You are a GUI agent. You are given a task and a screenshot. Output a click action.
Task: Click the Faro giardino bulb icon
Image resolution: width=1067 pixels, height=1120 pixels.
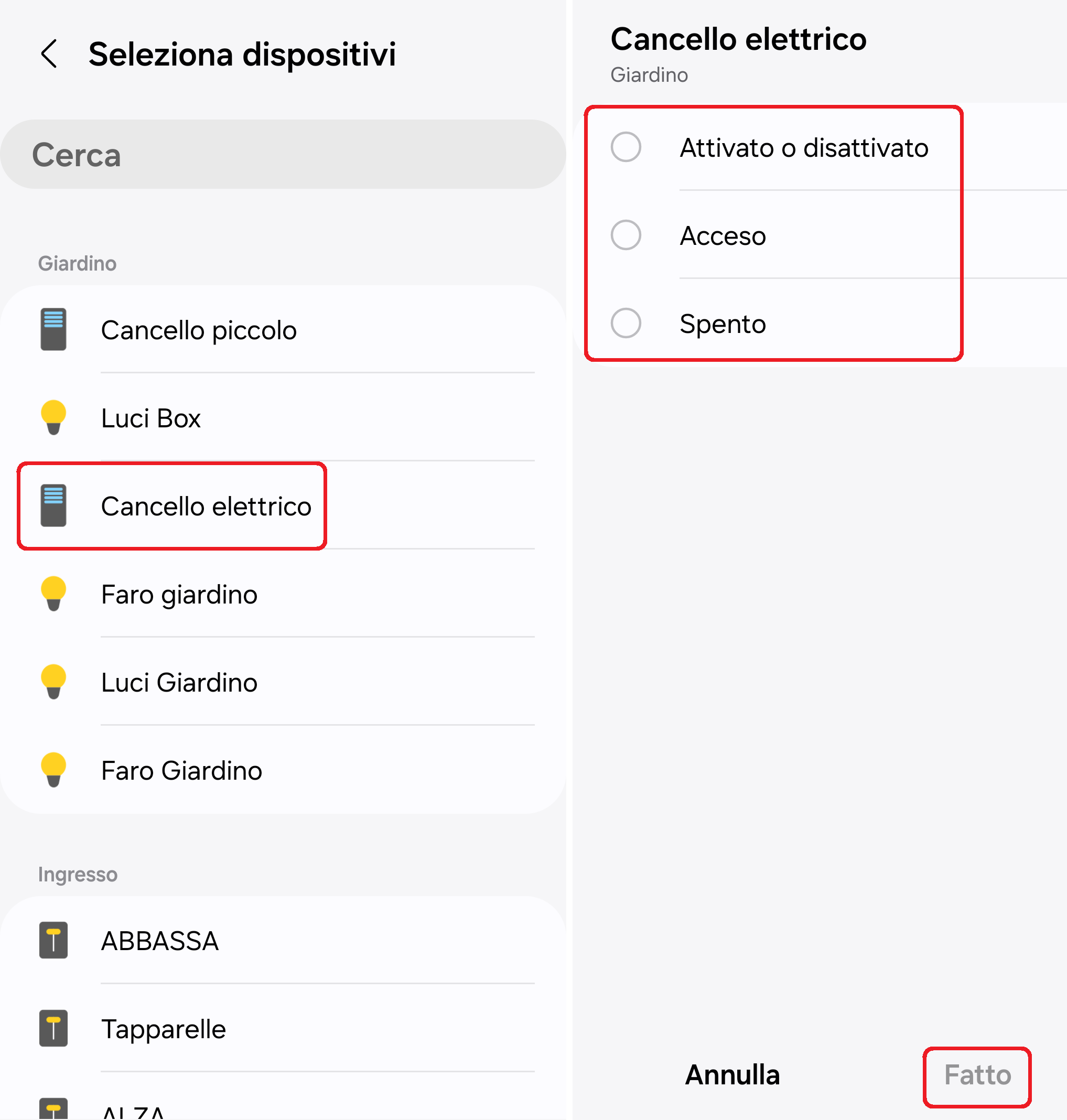click(53, 595)
